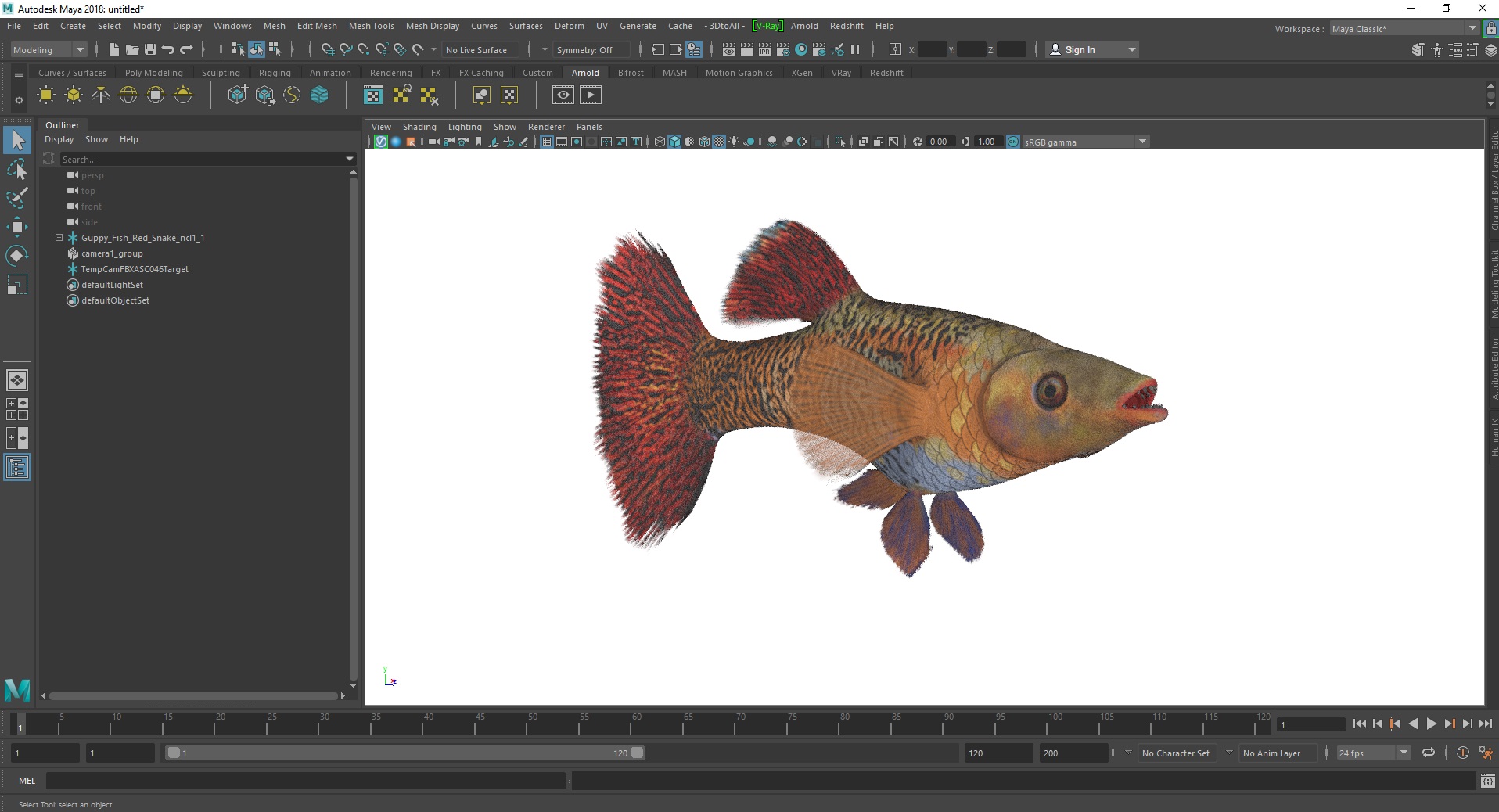Select the Paint Selection tool

pyautogui.click(x=17, y=198)
